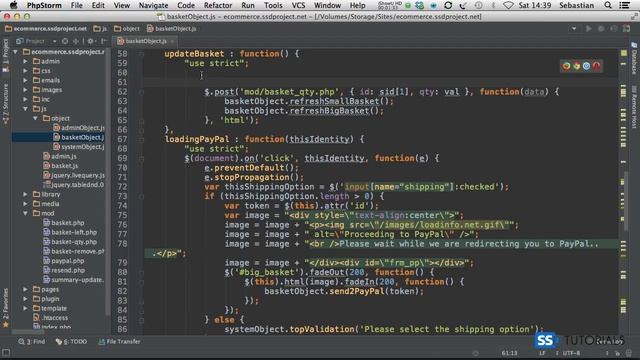Viewport: 640px width, 360px height.
Task: Open the Remote Host tool window
Action: tap(634, 107)
